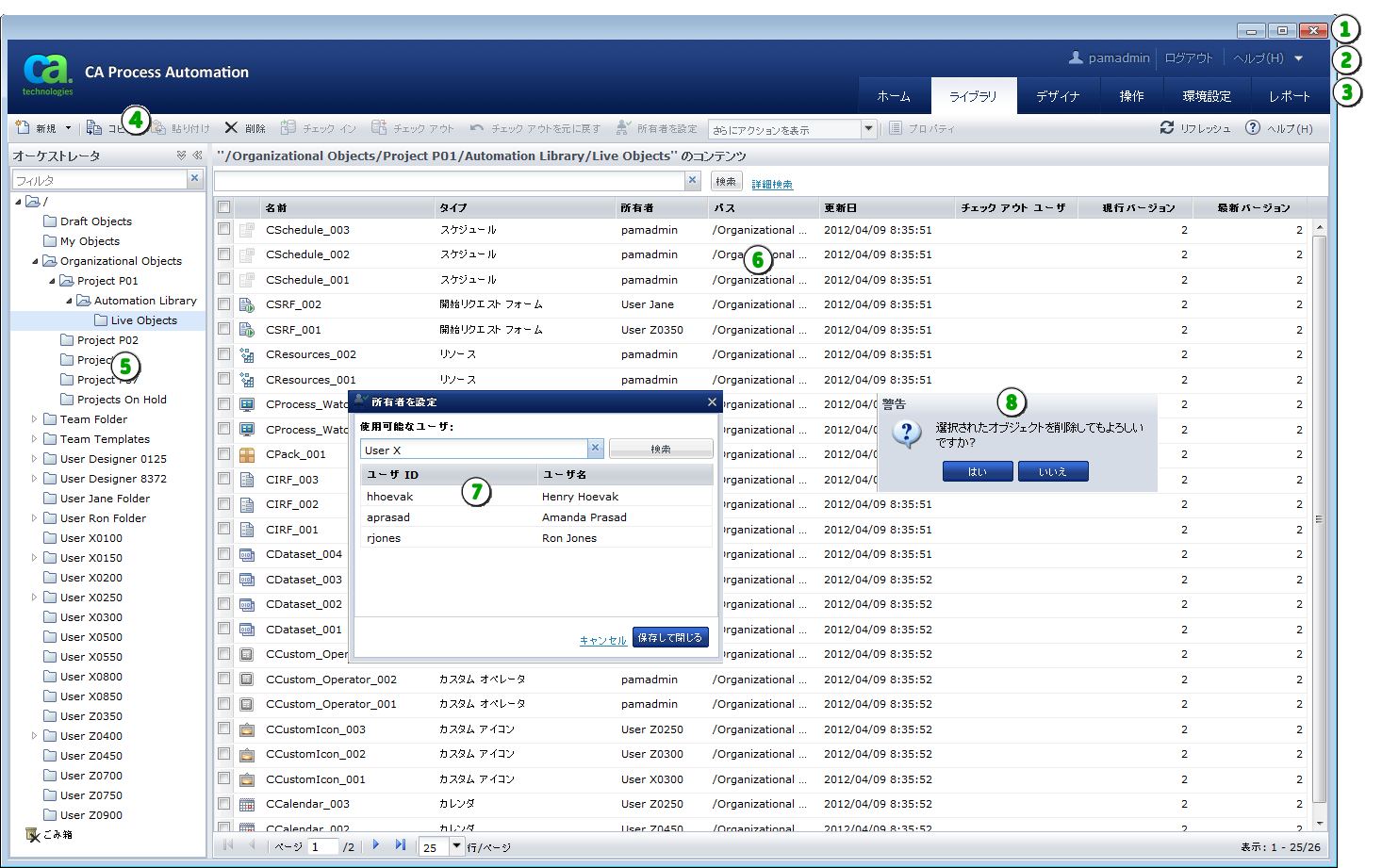Toggle the select-all checkbox in table header
Image resolution: width=1382 pixels, height=868 pixels.
224,207
